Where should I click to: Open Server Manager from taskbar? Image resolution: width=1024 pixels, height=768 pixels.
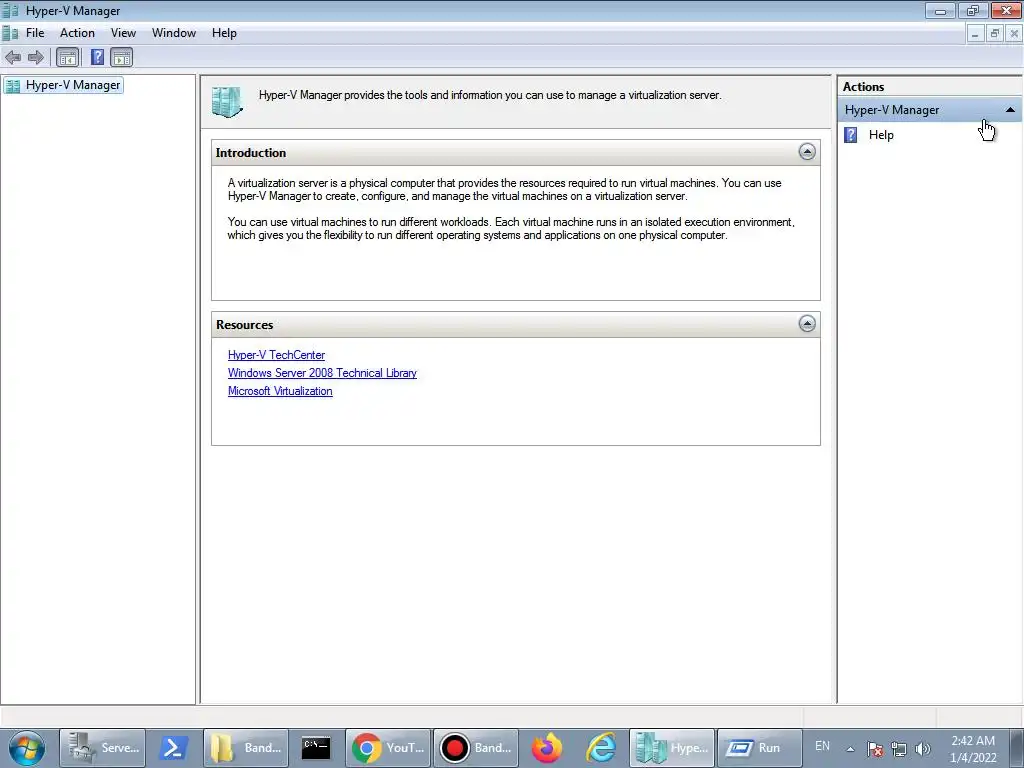tap(103, 748)
